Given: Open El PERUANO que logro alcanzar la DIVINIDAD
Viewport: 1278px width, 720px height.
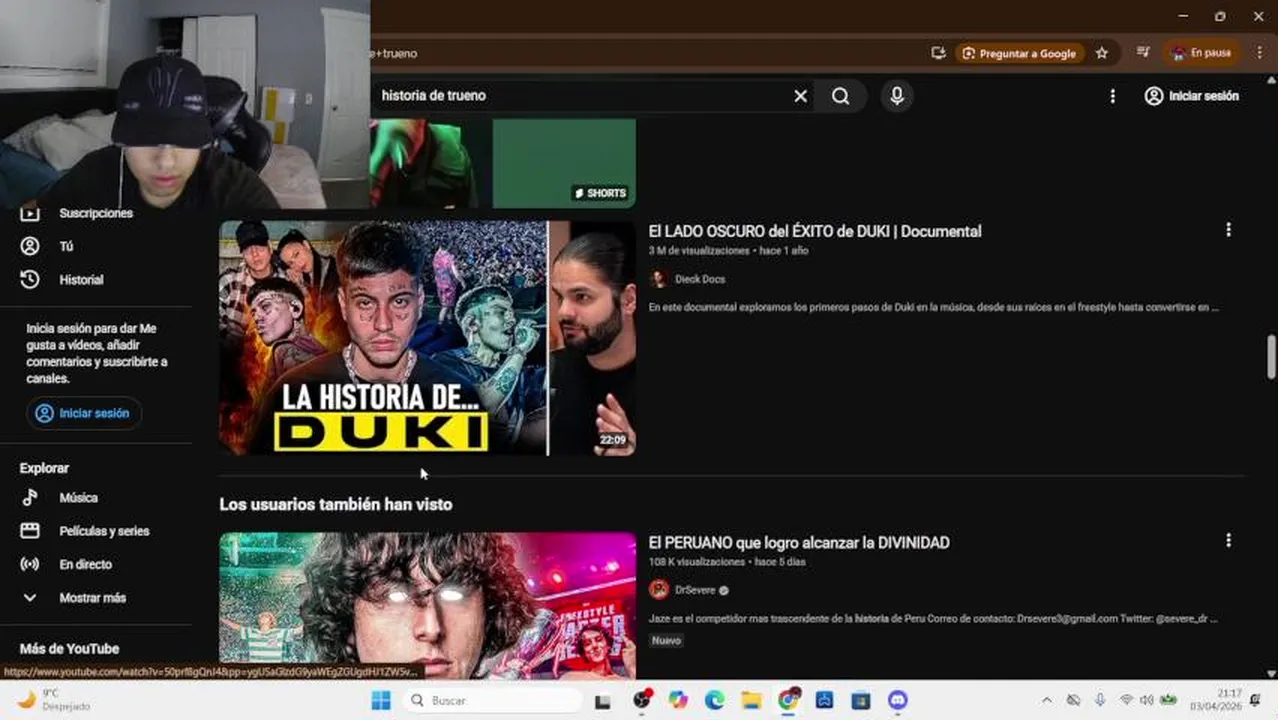Looking at the screenshot, I should [799, 543].
